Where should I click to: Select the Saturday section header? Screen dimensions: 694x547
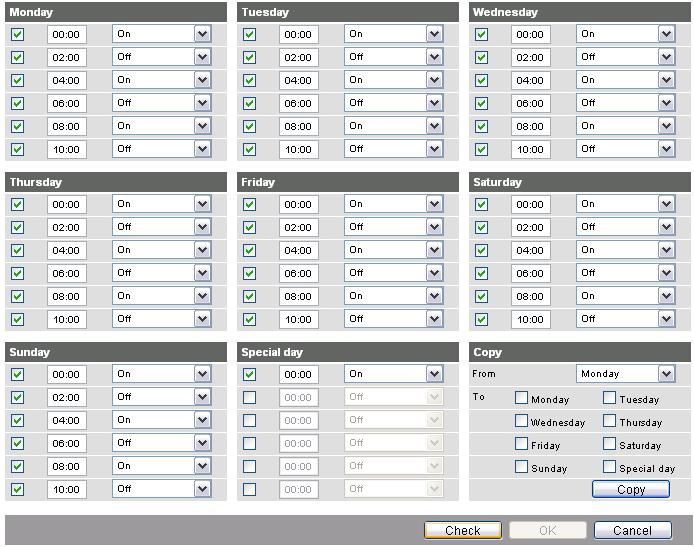click(x=580, y=182)
